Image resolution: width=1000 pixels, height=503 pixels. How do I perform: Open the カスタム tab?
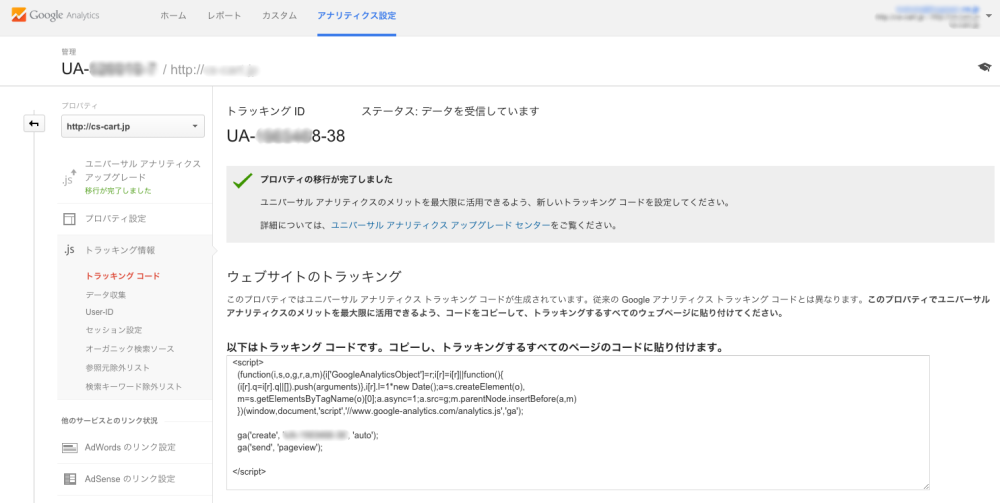click(279, 16)
